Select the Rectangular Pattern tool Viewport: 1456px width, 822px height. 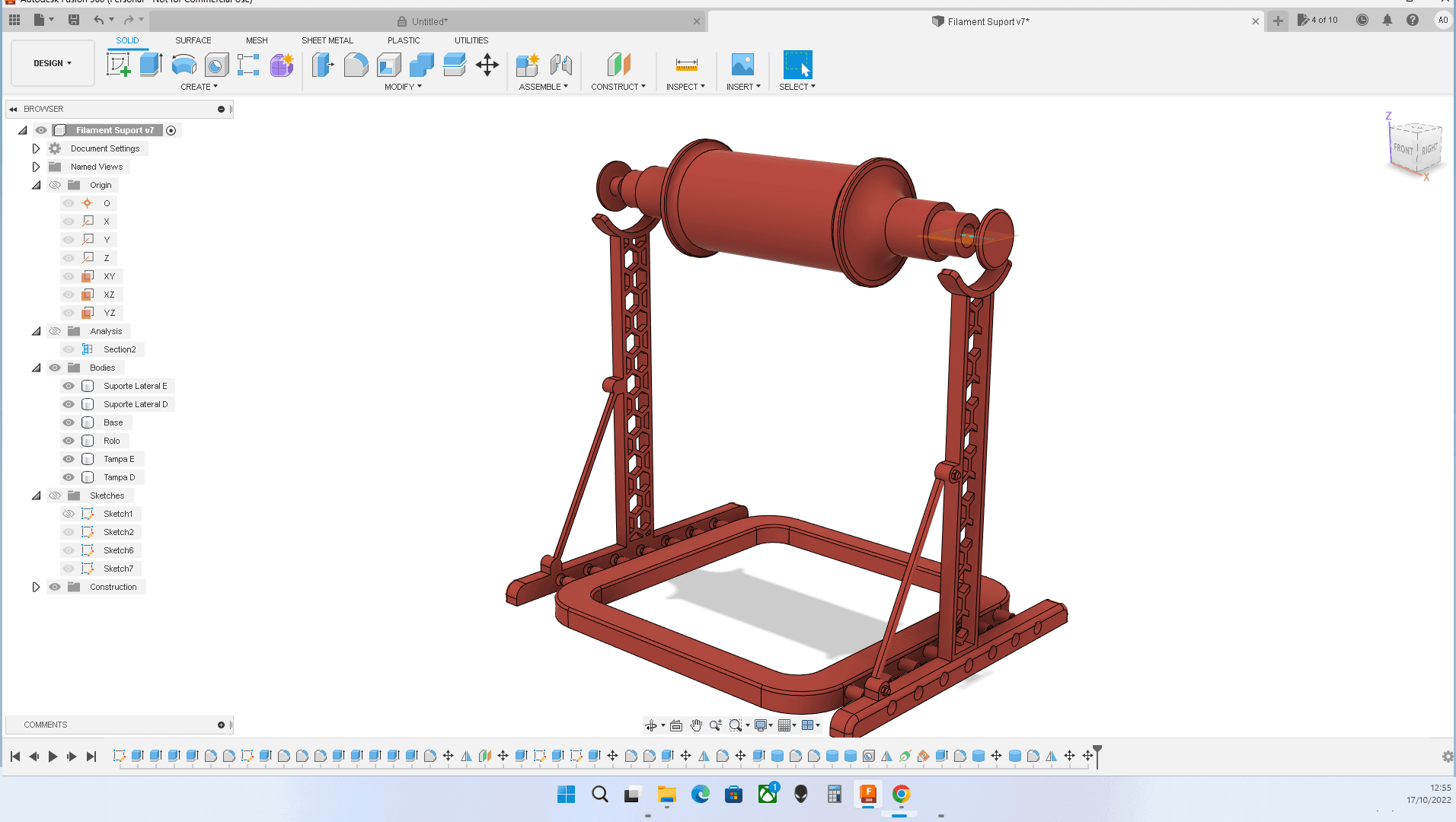[248, 65]
